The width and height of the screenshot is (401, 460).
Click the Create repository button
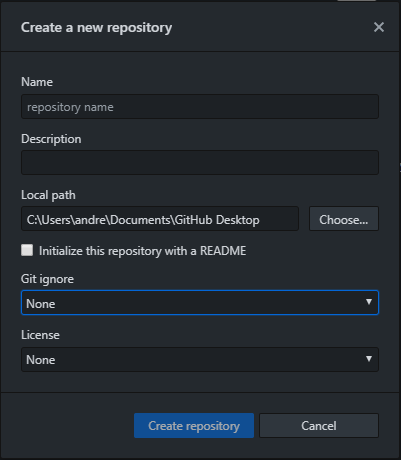(x=194, y=426)
